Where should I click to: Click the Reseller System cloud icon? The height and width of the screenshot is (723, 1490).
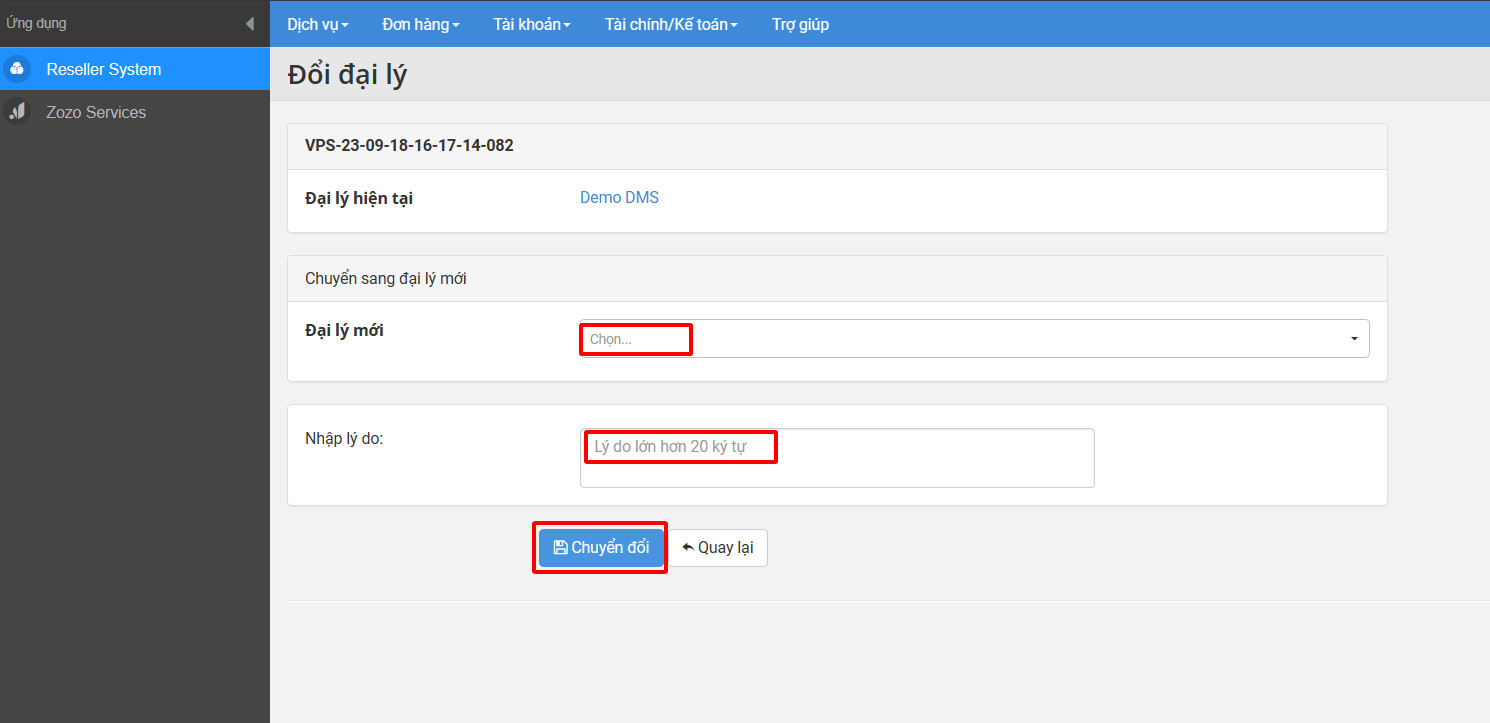(x=16, y=69)
